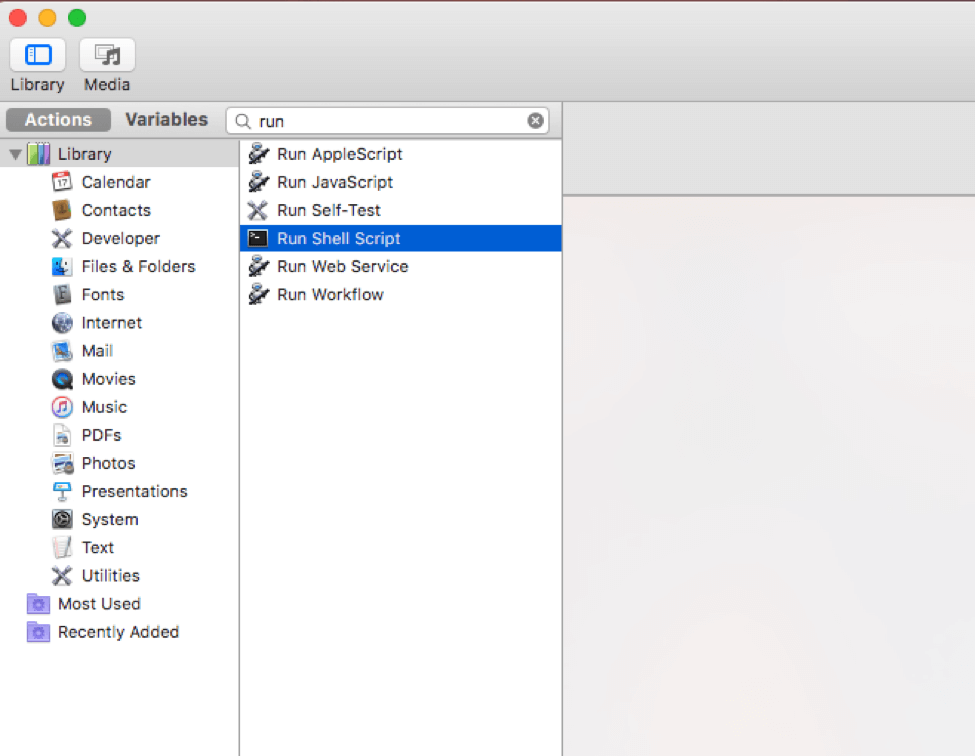
Task: Select the Internet globe icon
Action: (62, 323)
